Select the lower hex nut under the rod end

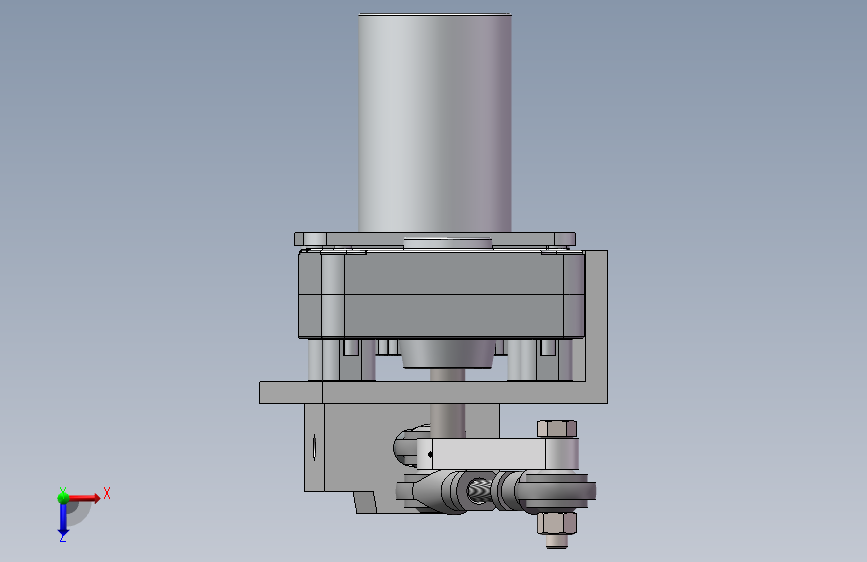point(557,523)
